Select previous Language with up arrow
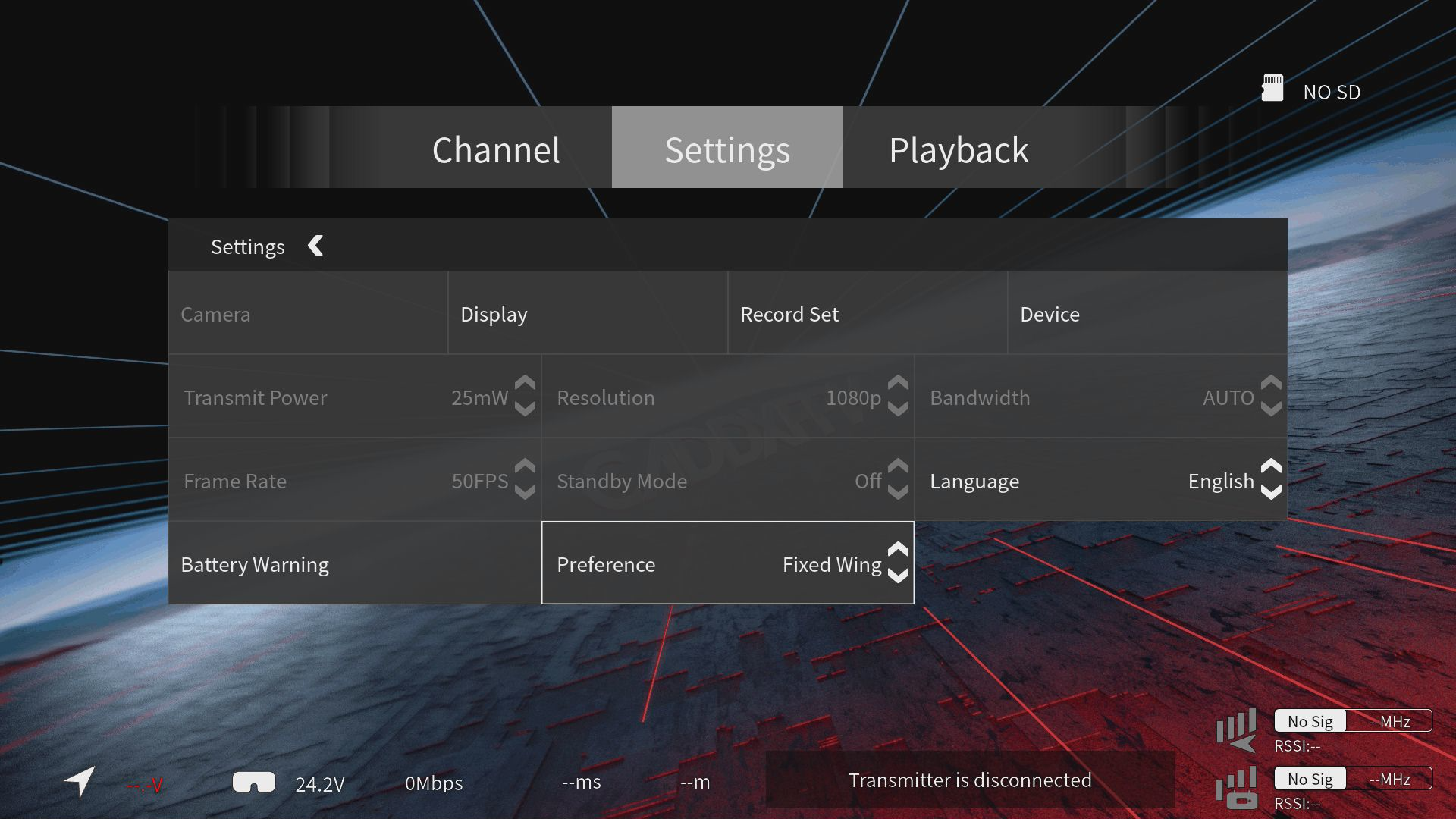 [1271, 466]
